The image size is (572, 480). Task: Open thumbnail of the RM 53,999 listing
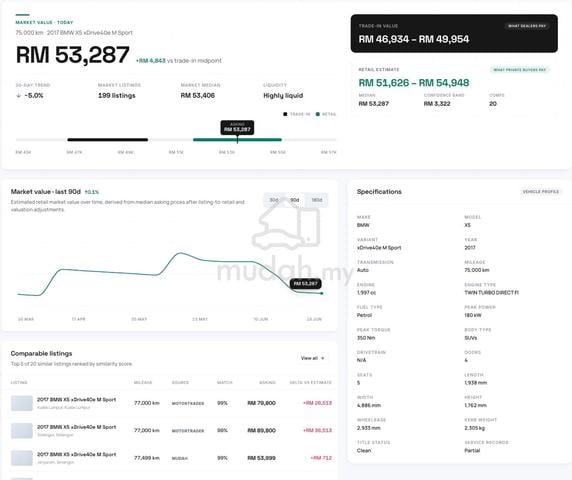pyautogui.click(x=22, y=458)
